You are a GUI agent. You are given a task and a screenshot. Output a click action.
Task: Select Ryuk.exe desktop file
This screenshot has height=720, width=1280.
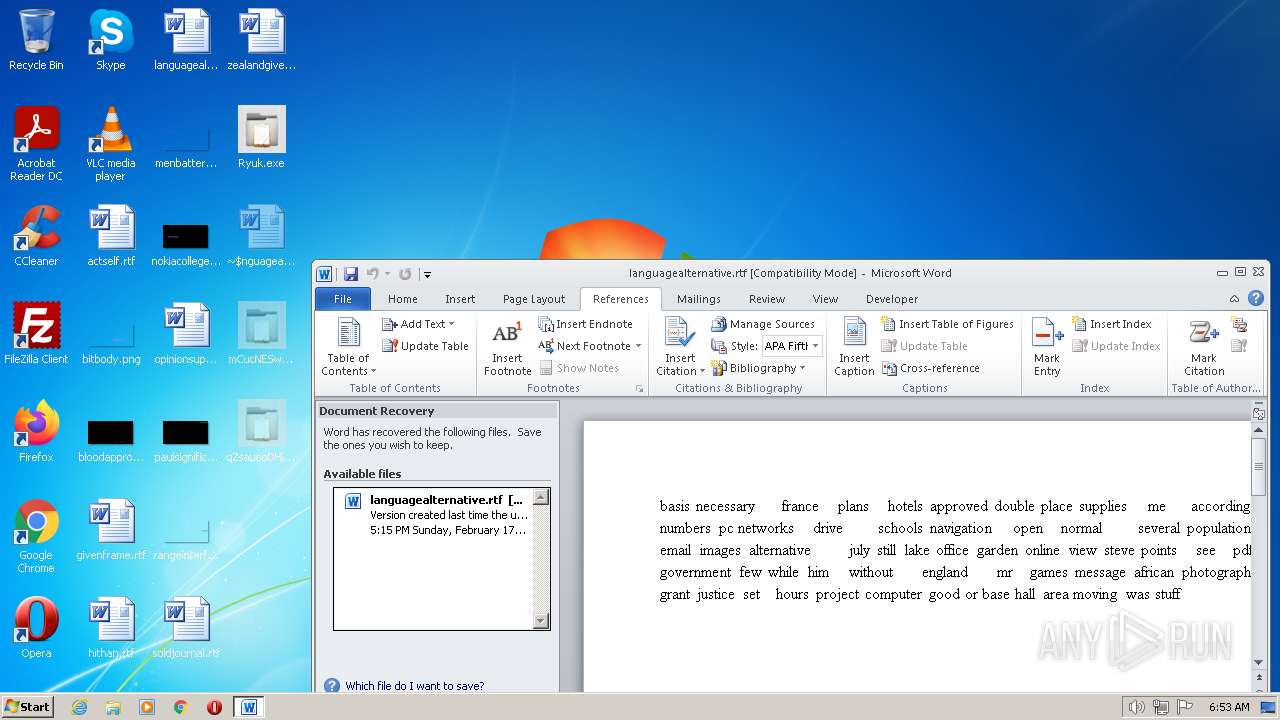pyautogui.click(x=261, y=138)
